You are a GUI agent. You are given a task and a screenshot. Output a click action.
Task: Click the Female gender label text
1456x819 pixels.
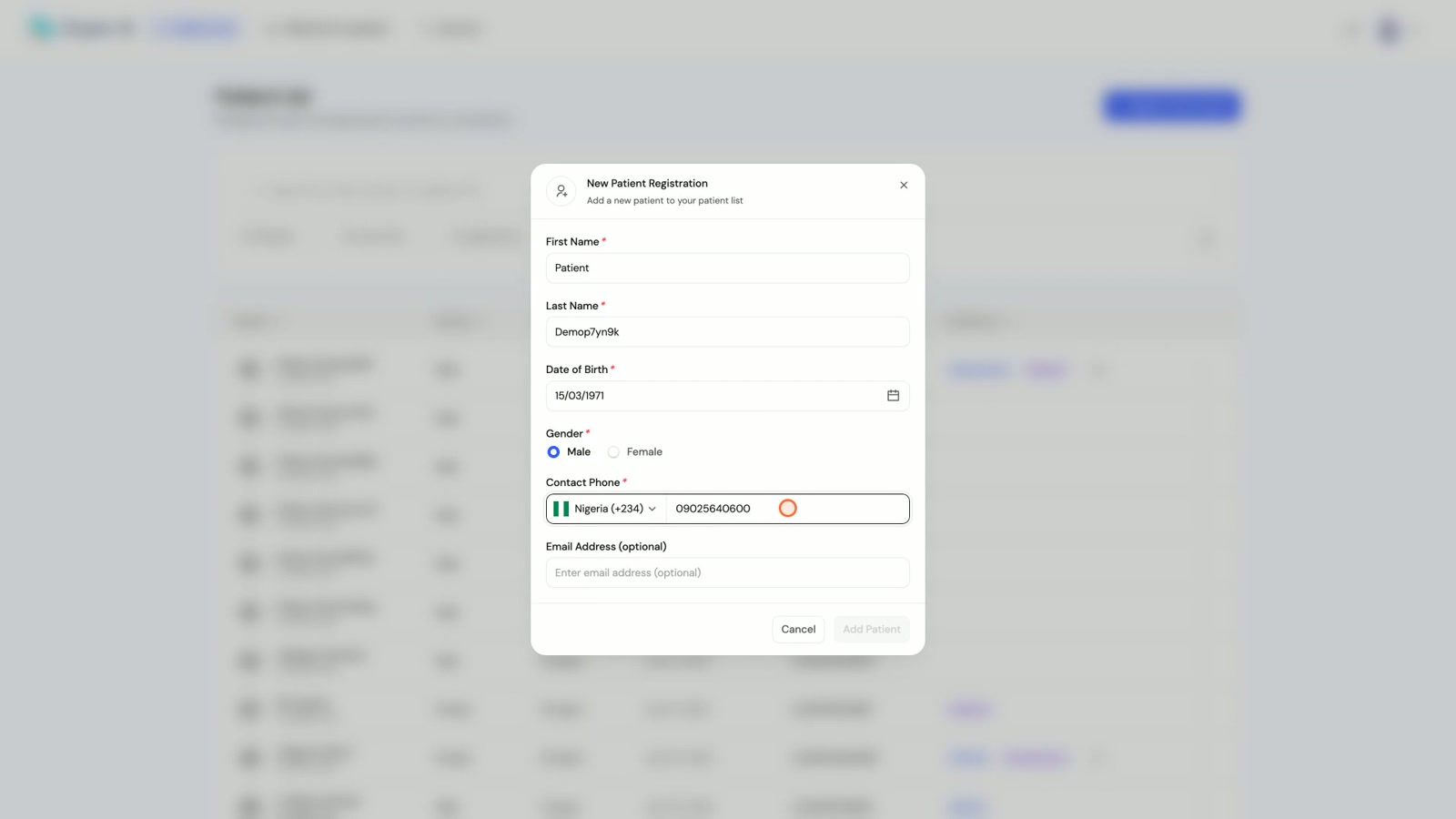coord(644,452)
